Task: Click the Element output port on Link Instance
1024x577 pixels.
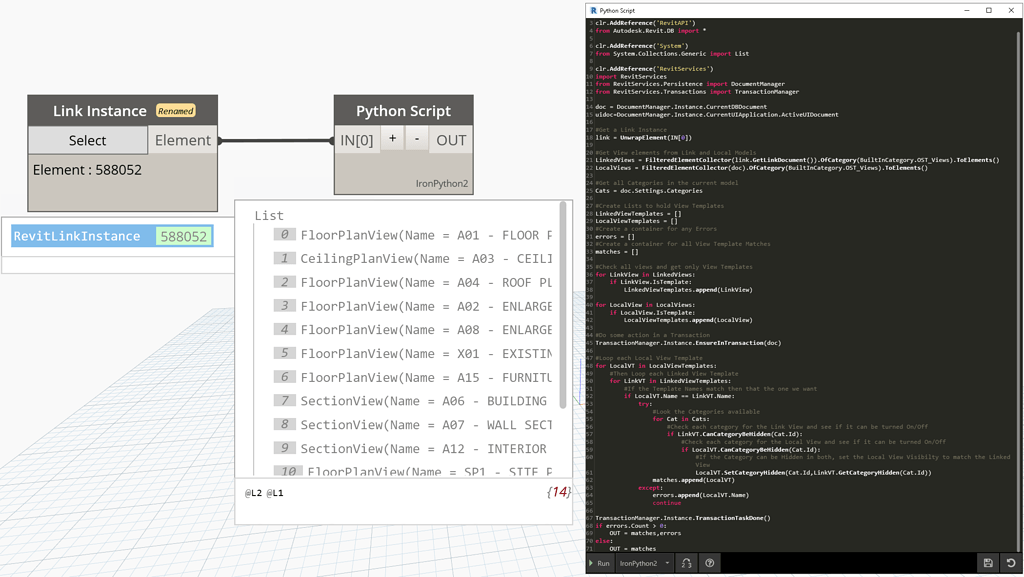Action: pyautogui.click(x=183, y=140)
